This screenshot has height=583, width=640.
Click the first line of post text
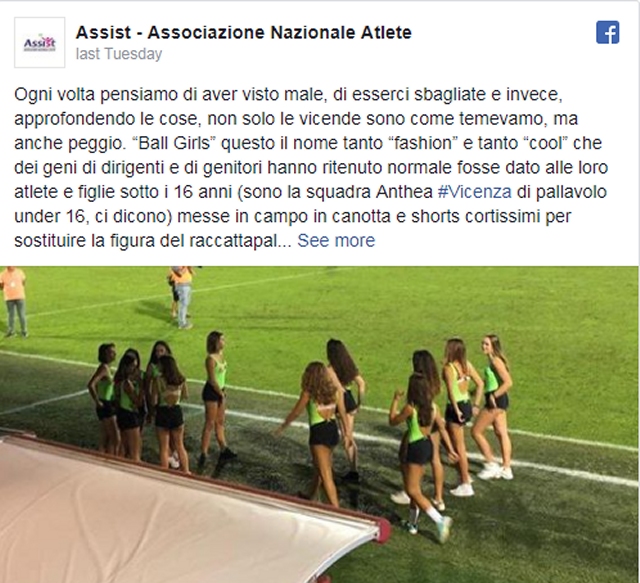tap(289, 95)
